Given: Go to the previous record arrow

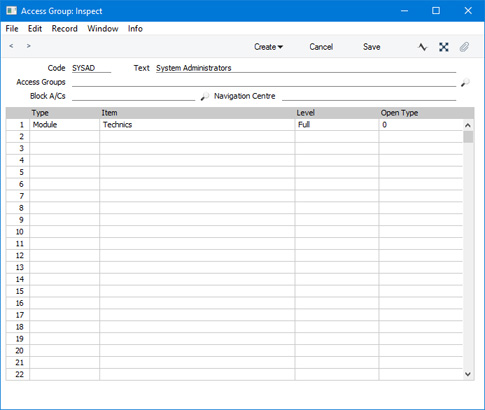Looking at the screenshot, I should pos(11,46).
